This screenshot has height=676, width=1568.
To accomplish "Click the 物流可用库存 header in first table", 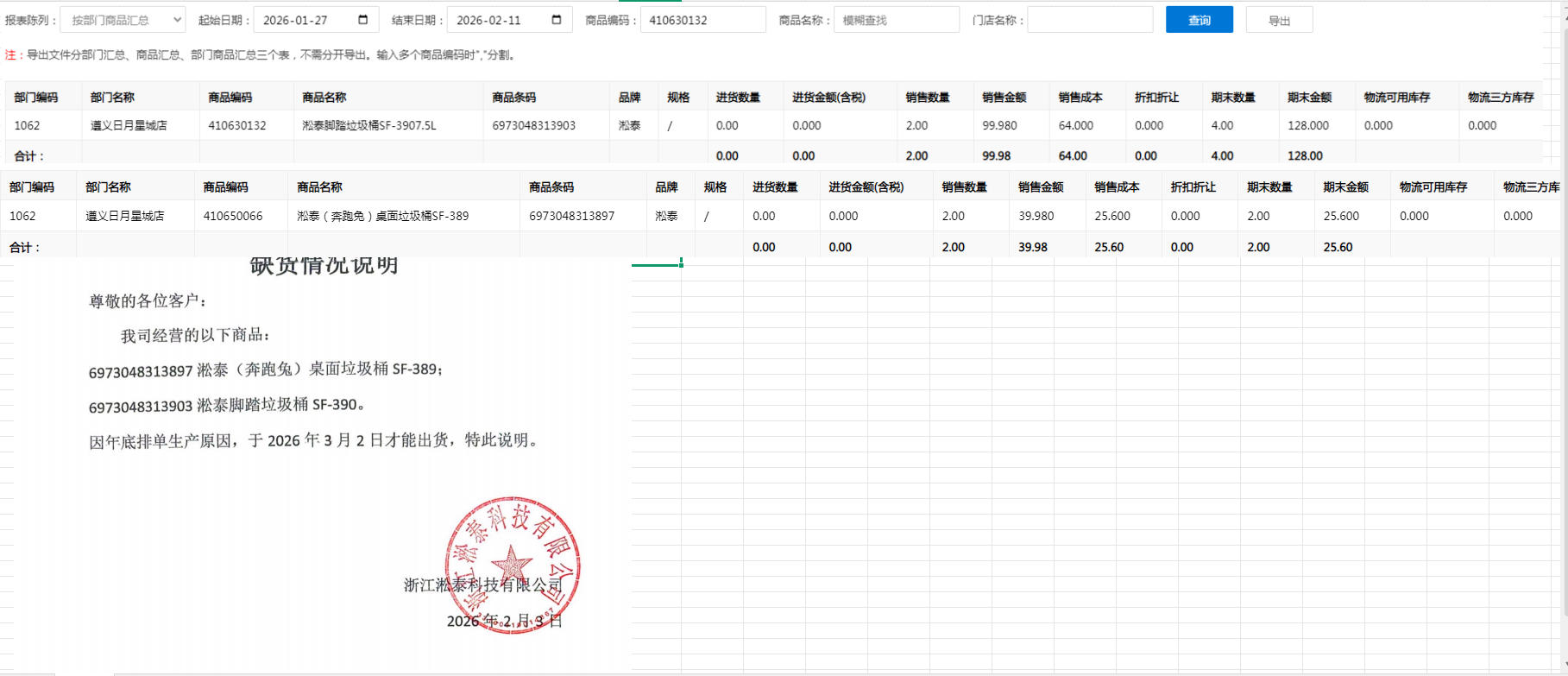I will pyautogui.click(x=1396, y=98).
